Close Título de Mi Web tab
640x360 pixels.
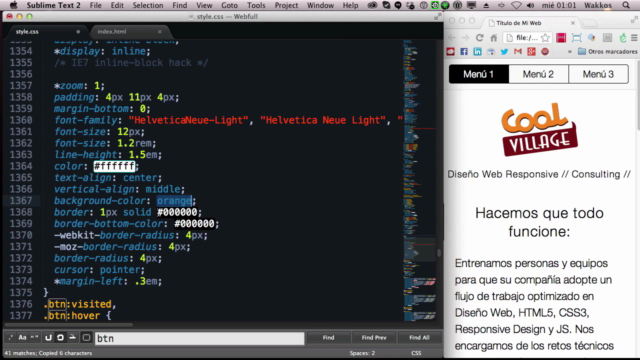coord(573,23)
